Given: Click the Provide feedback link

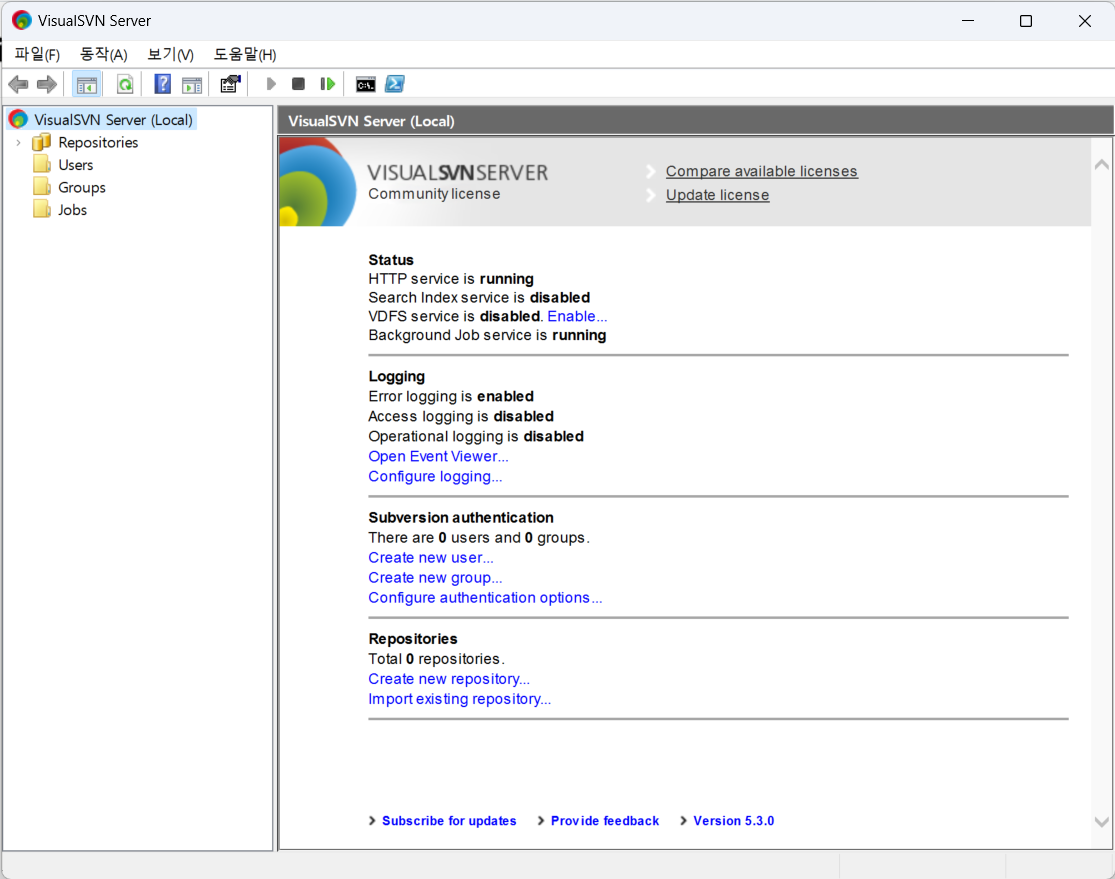Looking at the screenshot, I should click(605, 821).
